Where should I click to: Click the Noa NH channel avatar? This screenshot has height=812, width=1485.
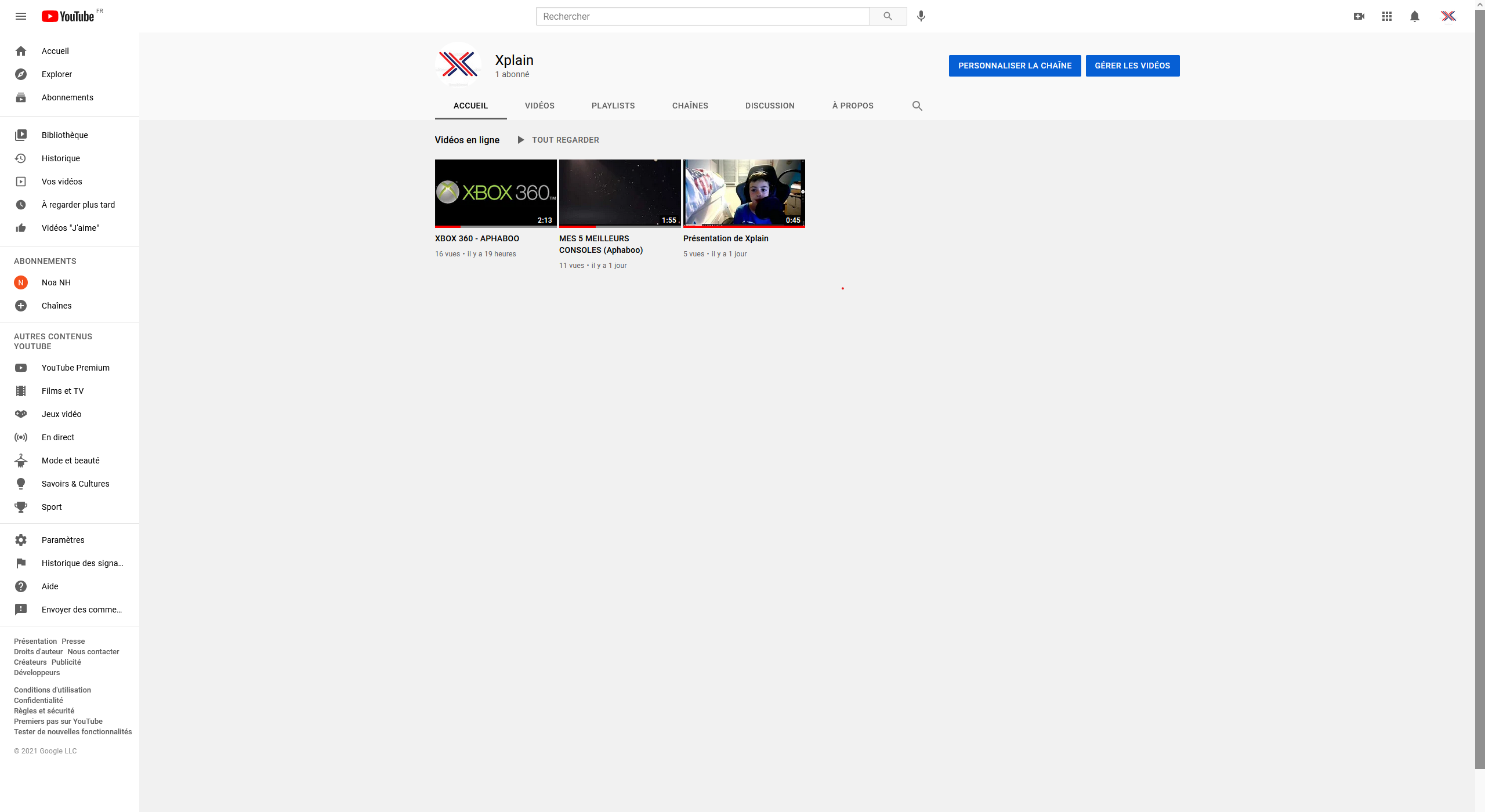pyautogui.click(x=21, y=282)
